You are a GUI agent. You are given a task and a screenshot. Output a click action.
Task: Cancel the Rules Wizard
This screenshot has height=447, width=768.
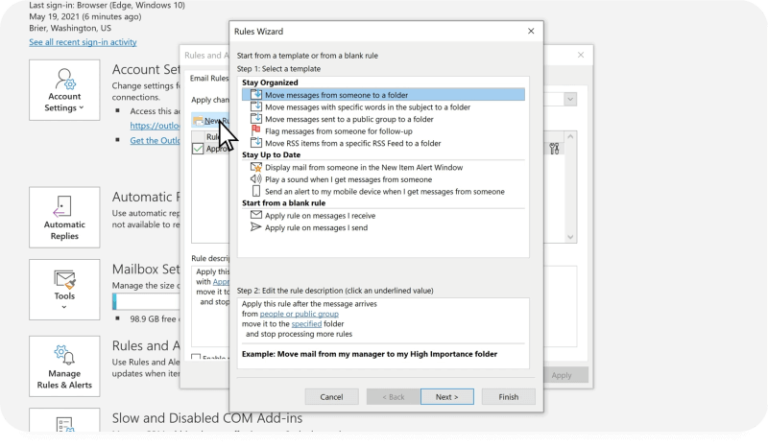[331, 397]
